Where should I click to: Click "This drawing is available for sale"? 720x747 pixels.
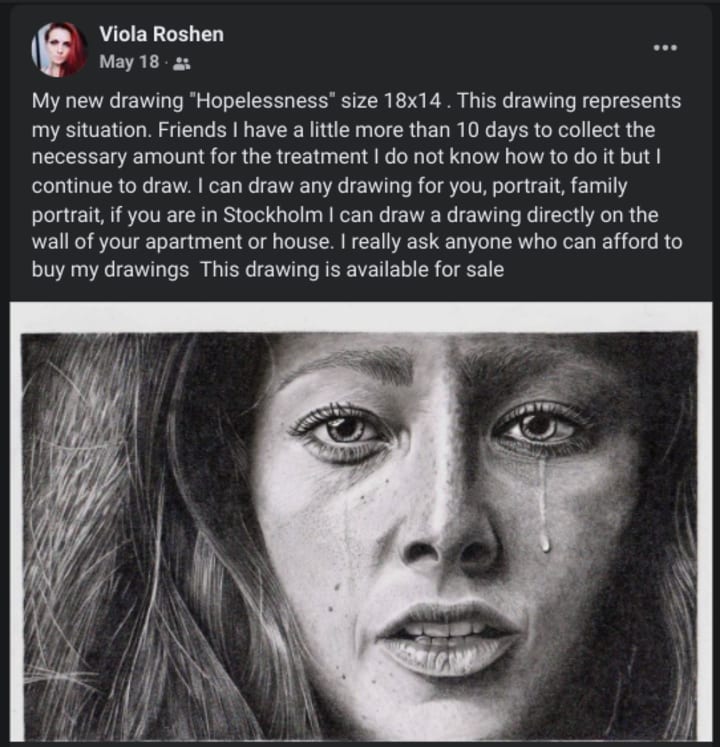352,270
